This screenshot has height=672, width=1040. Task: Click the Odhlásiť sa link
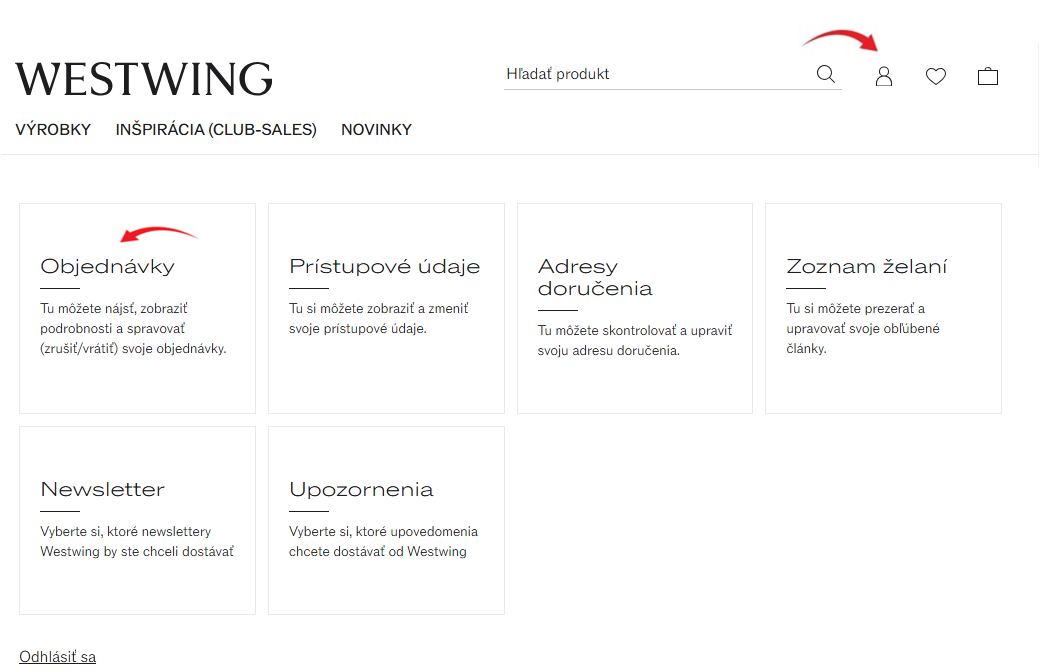(x=58, y=657)
